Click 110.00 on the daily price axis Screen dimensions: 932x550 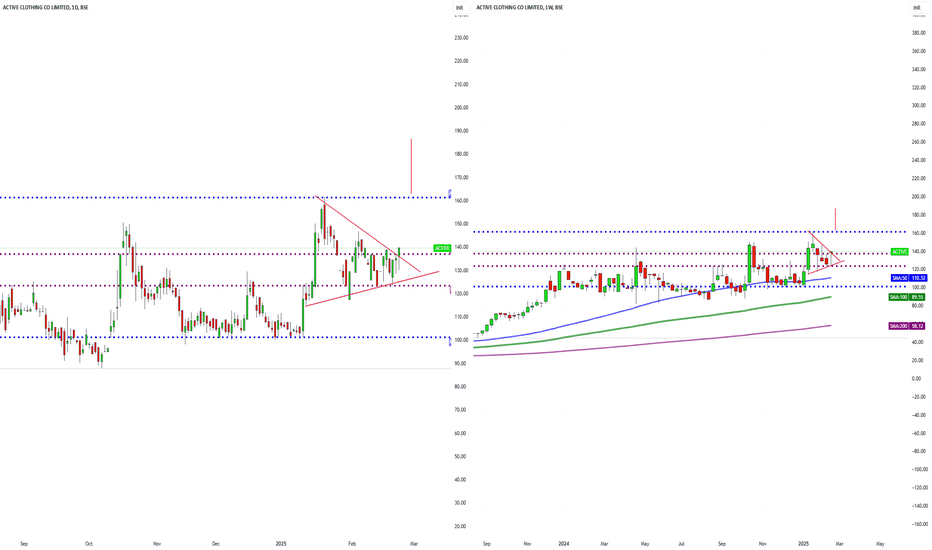(461, 317)
